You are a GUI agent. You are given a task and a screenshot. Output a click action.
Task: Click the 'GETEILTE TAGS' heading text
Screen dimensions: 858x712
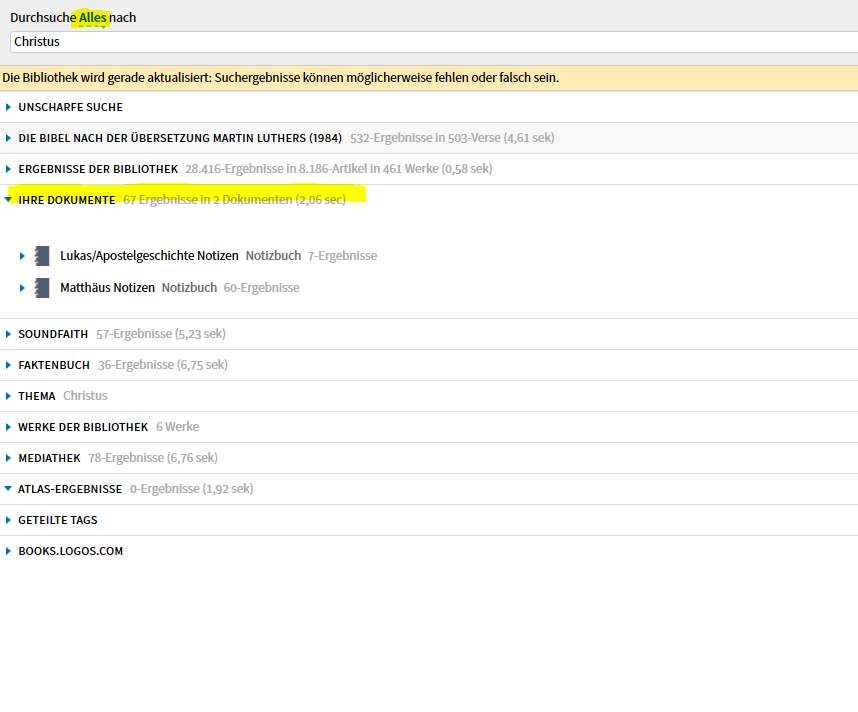point(58,520)
